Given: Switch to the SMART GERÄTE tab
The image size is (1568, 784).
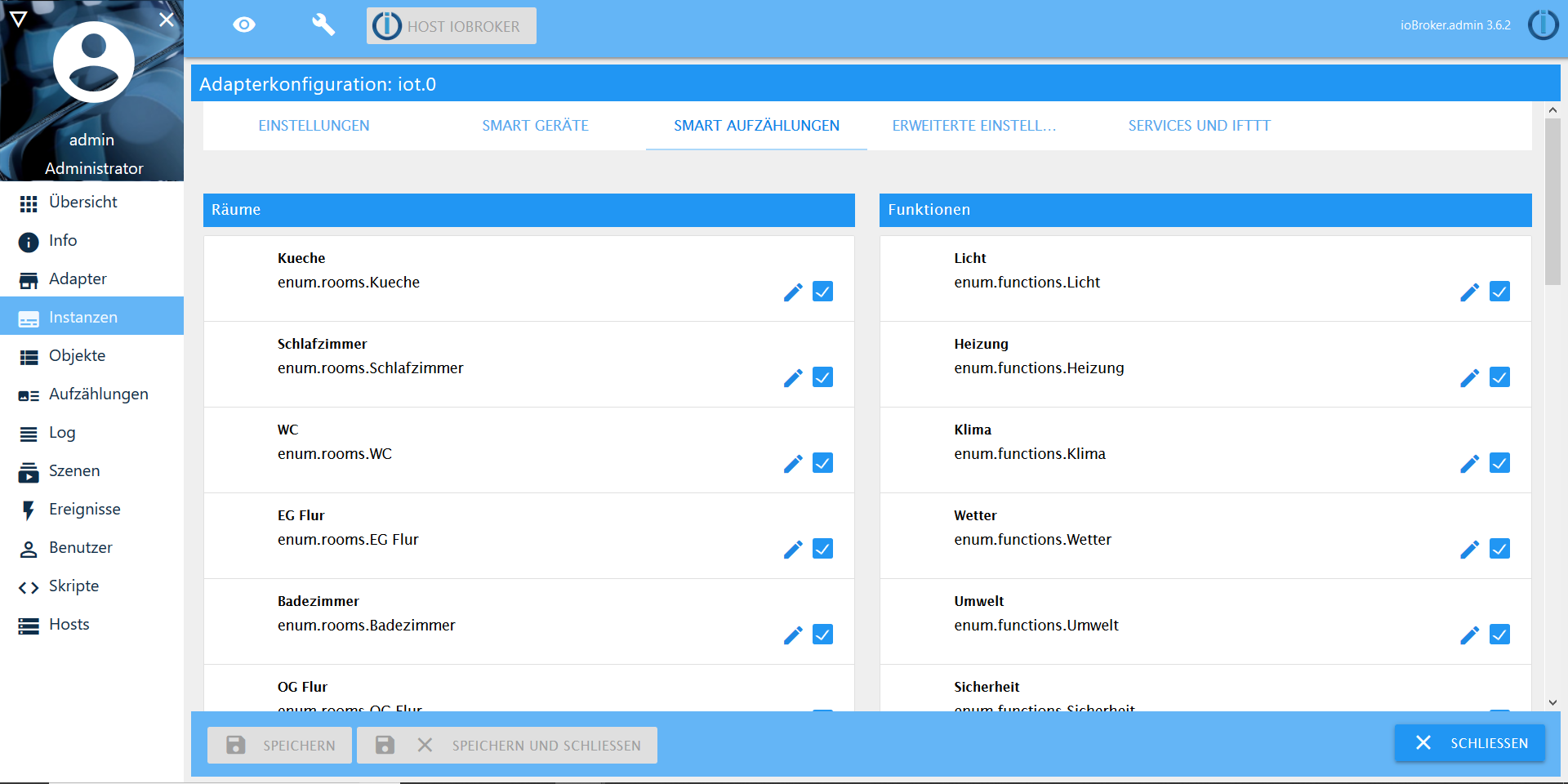Looking at the screenshot, I should (x=536, y=126).
